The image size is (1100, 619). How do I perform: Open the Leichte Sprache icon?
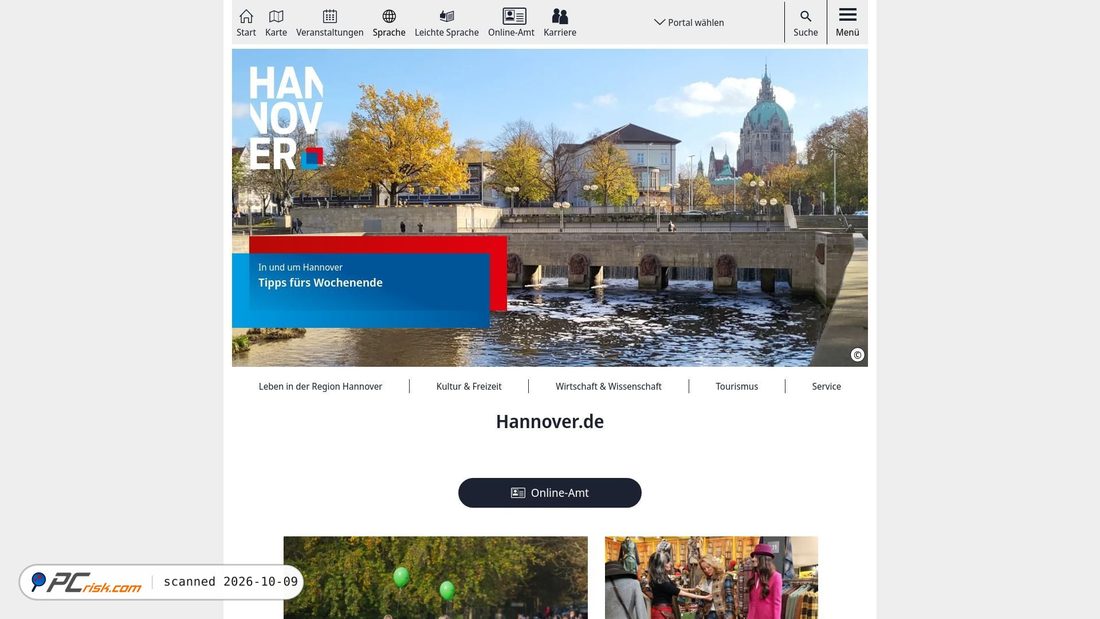(446, 22)
